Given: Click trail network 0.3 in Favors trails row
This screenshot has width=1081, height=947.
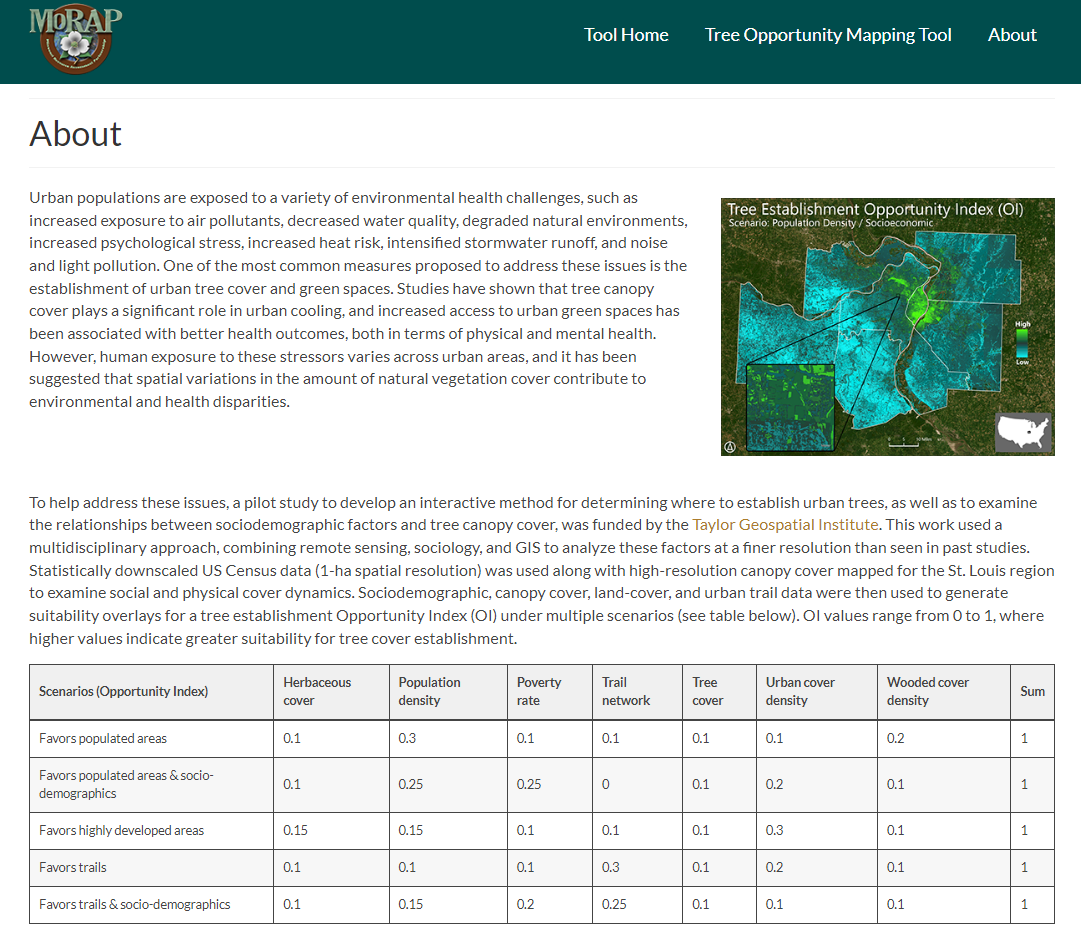Looking at the screenshot, I should coord(637,868).
